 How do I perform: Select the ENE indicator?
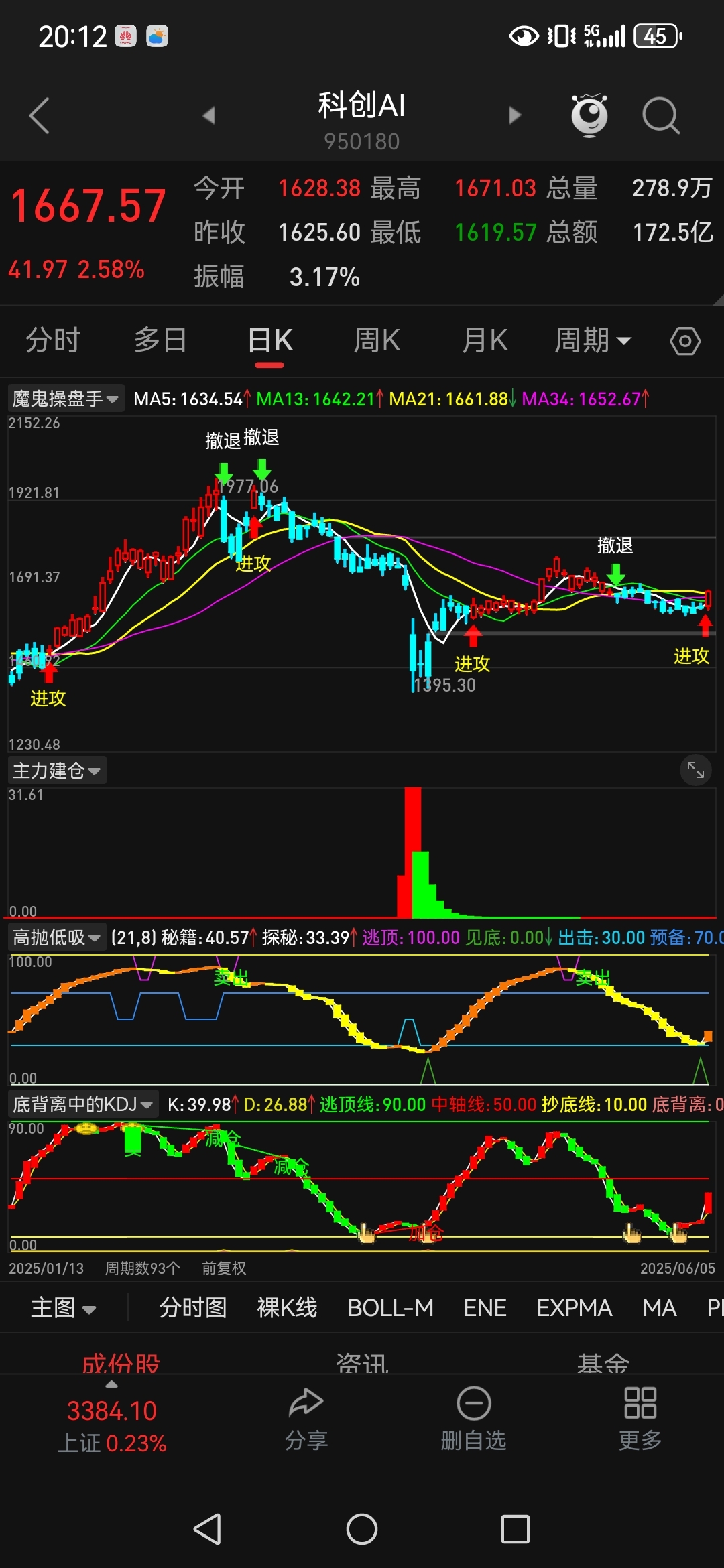pyautogui.click(x=485, y=1307)
